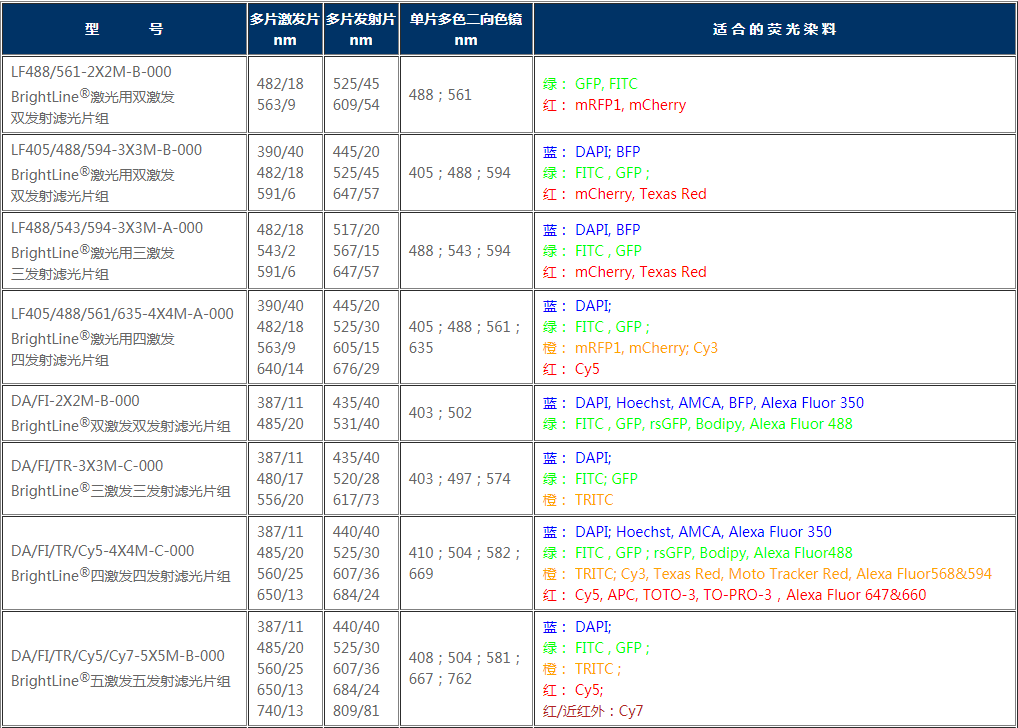Click dichroic value 403 ; 502
This screenshot has height=728, width=1018.
[x=440, y=413]
